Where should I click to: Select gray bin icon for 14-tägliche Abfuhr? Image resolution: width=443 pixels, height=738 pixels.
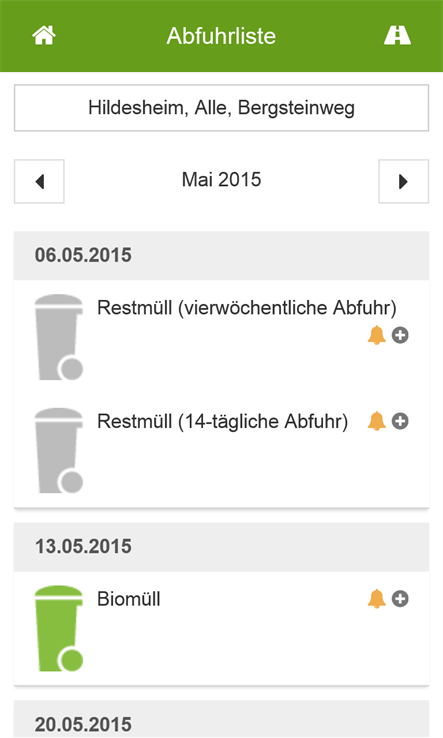pyautogui.click(x=59, y=450)
